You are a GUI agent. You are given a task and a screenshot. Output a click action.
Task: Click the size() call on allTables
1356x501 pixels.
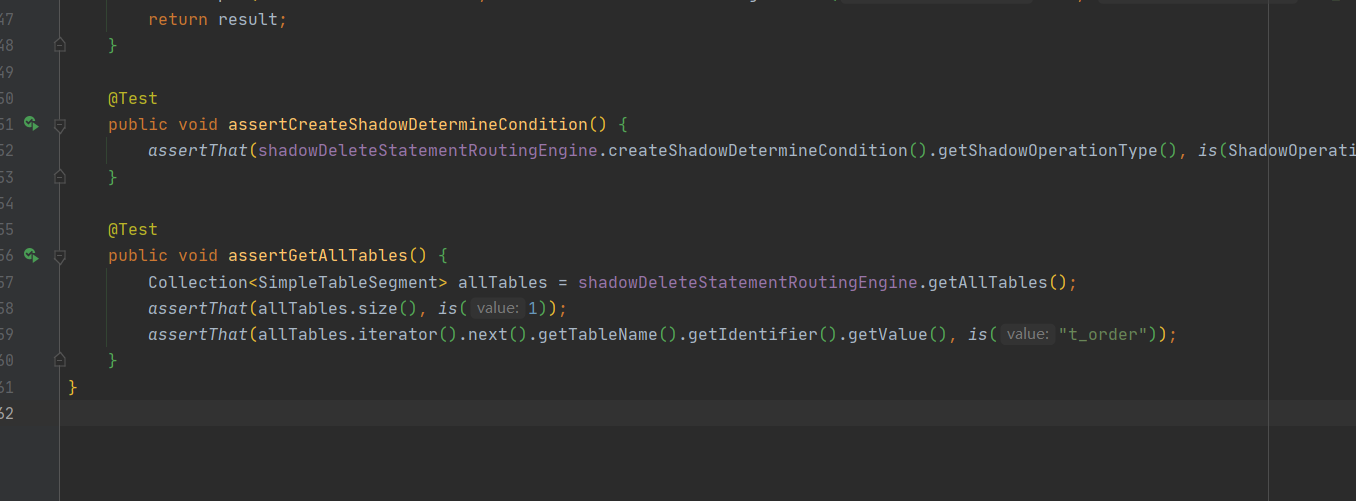coord(388,308)
